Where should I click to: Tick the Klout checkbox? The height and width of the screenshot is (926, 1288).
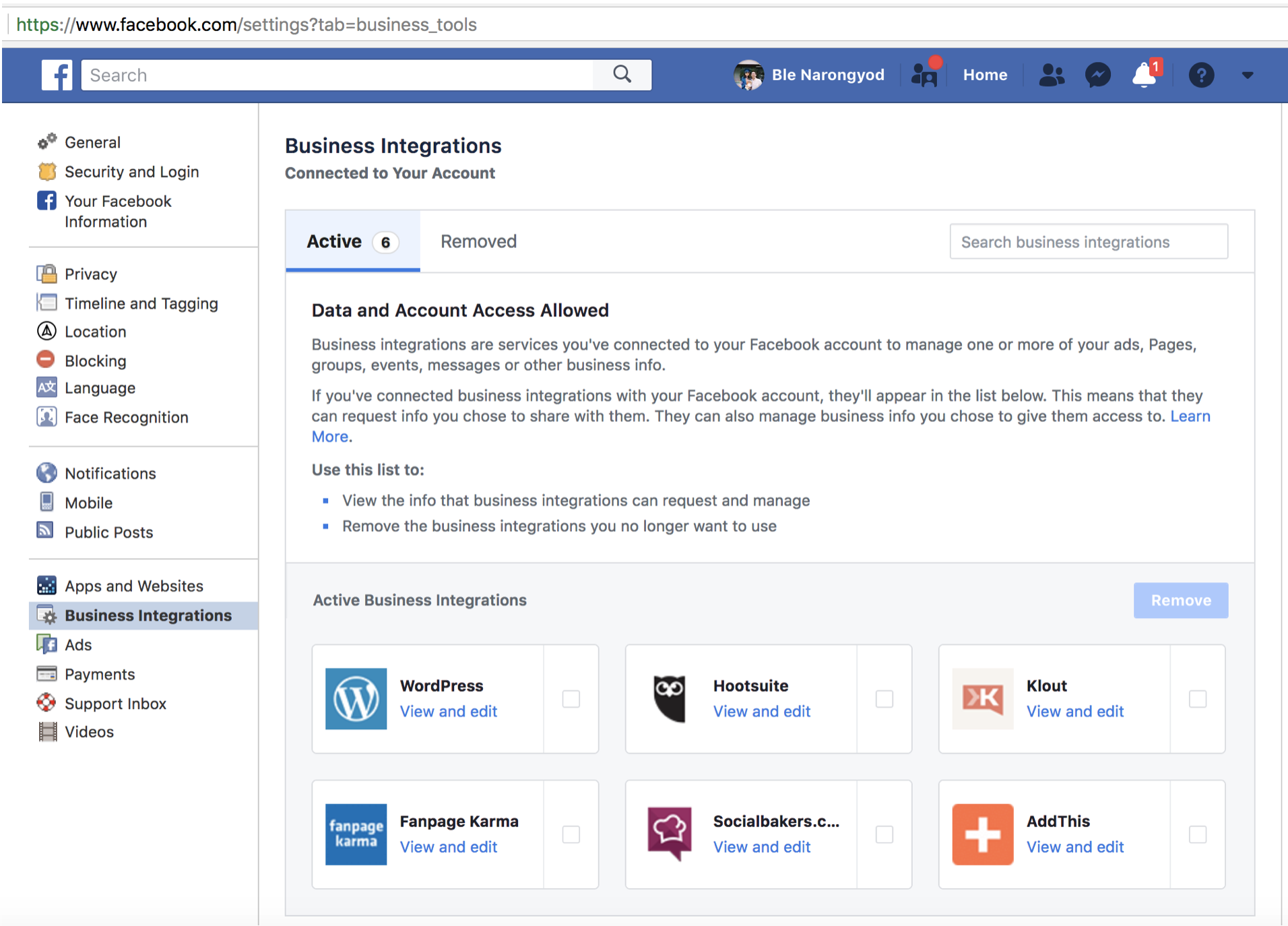[1198, 699]
